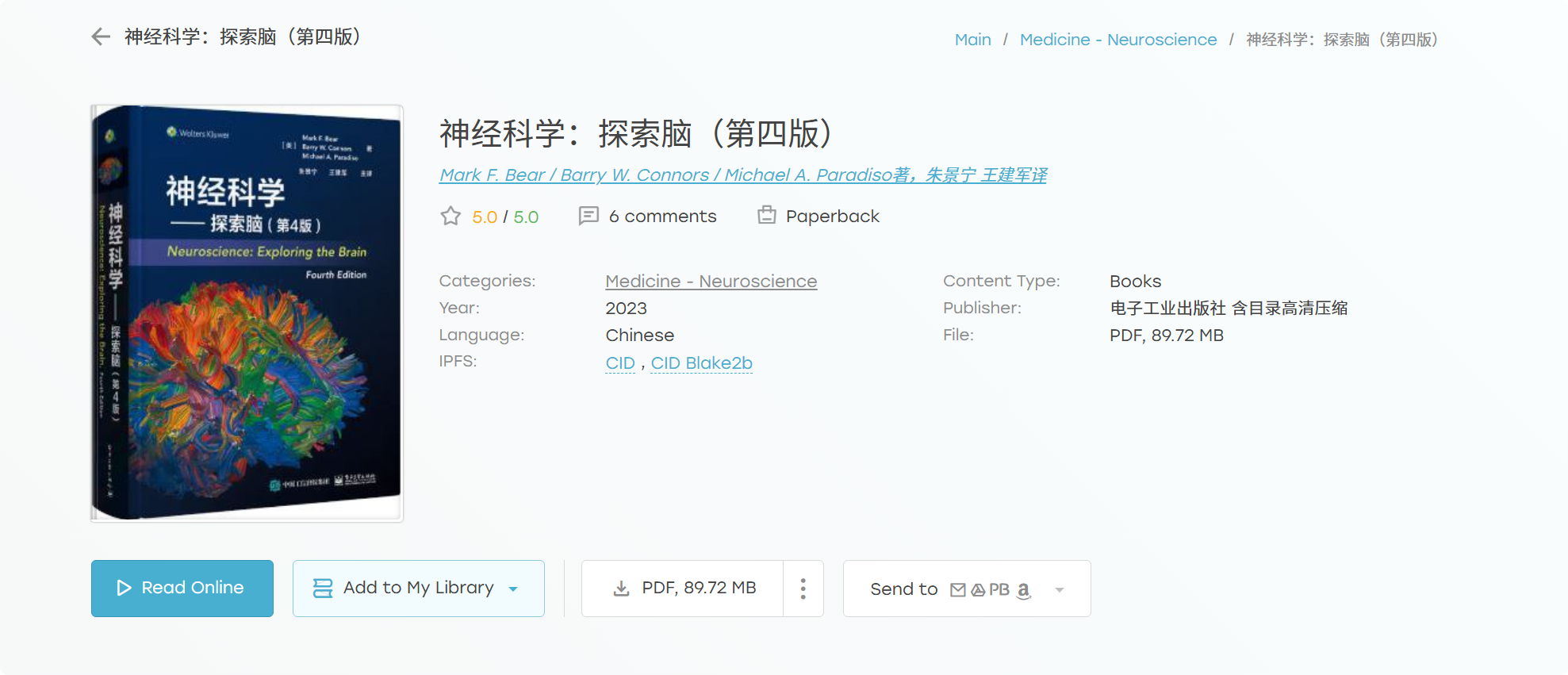Open the Main breadcrumb link
This screenshot has height=675, width=1568.
point(973,40)
